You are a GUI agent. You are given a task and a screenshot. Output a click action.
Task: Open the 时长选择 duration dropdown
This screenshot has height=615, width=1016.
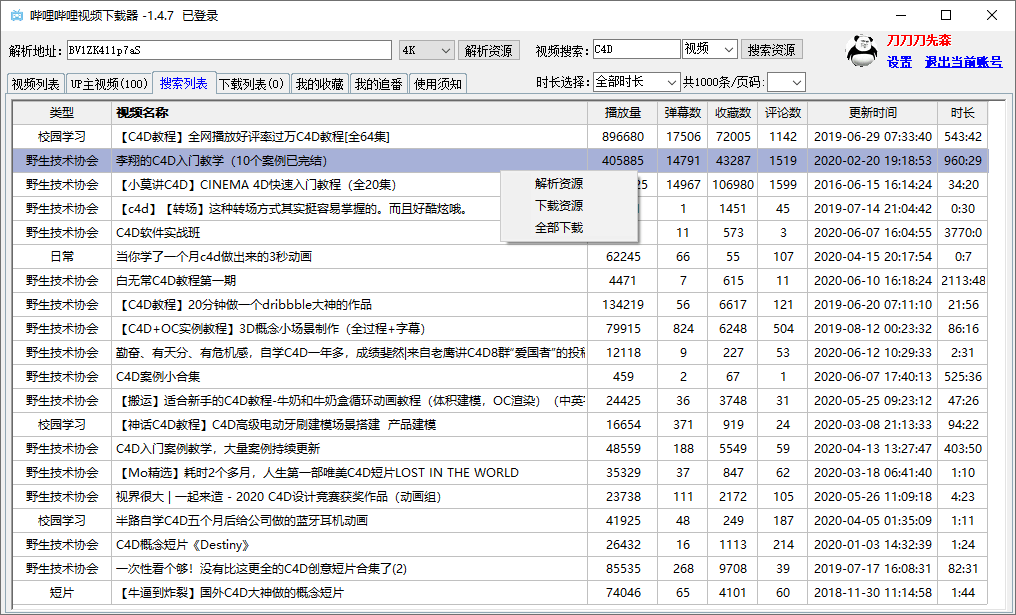coord(635,82)
